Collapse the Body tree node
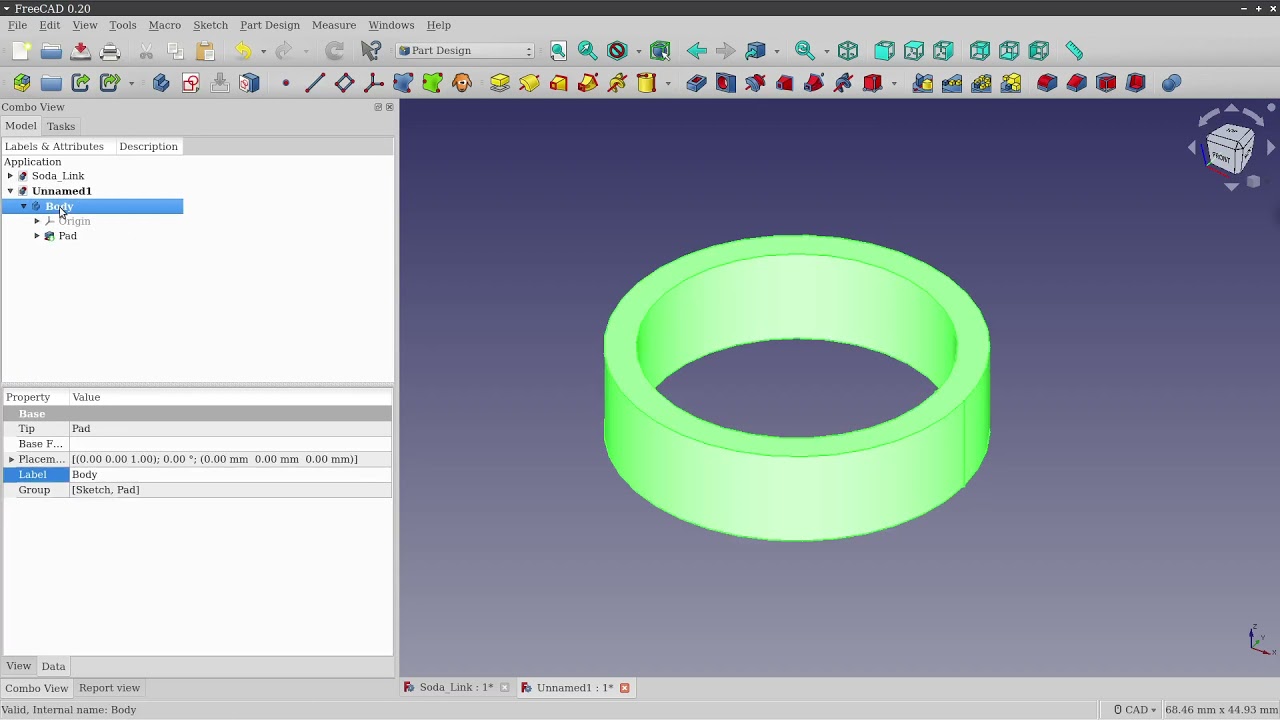Image resolution: width=1280 pixels, height=720 pixels. [x=24, y=206]
